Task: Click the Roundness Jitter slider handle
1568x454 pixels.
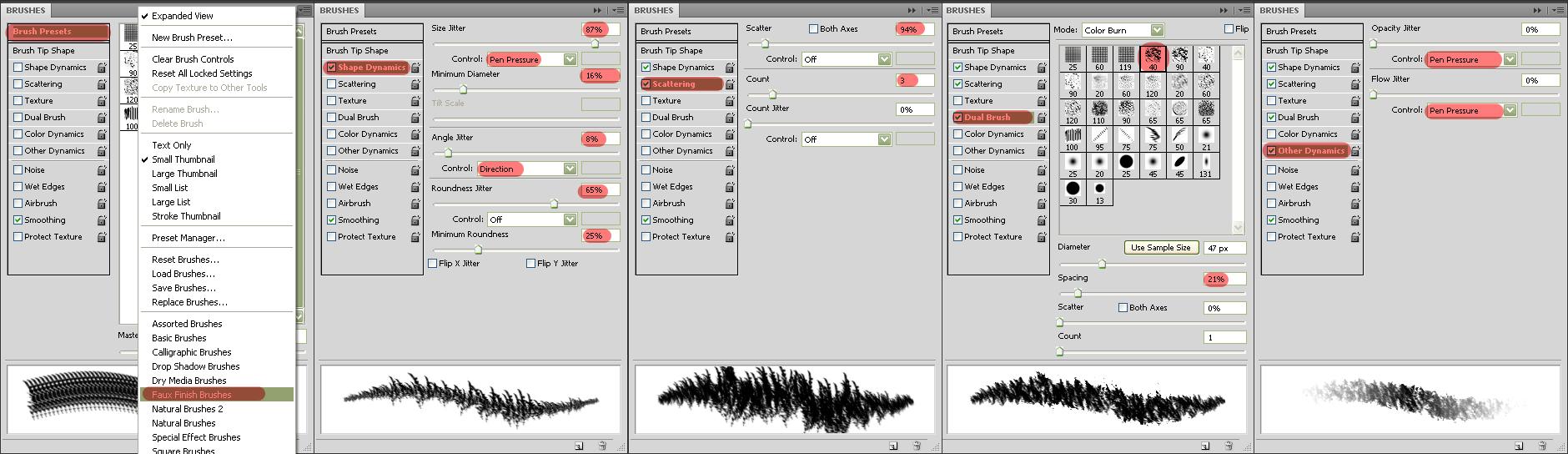Action: pos(554,204)
